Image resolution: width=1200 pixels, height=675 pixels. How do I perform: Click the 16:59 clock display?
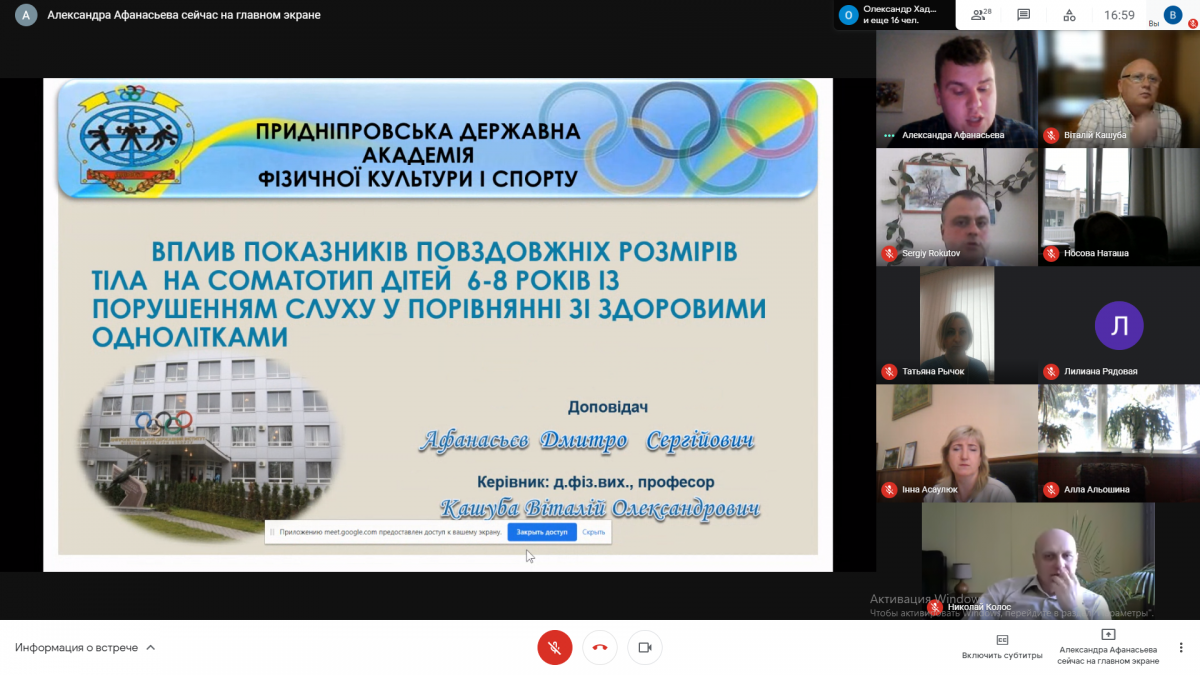coord(1119,15)
